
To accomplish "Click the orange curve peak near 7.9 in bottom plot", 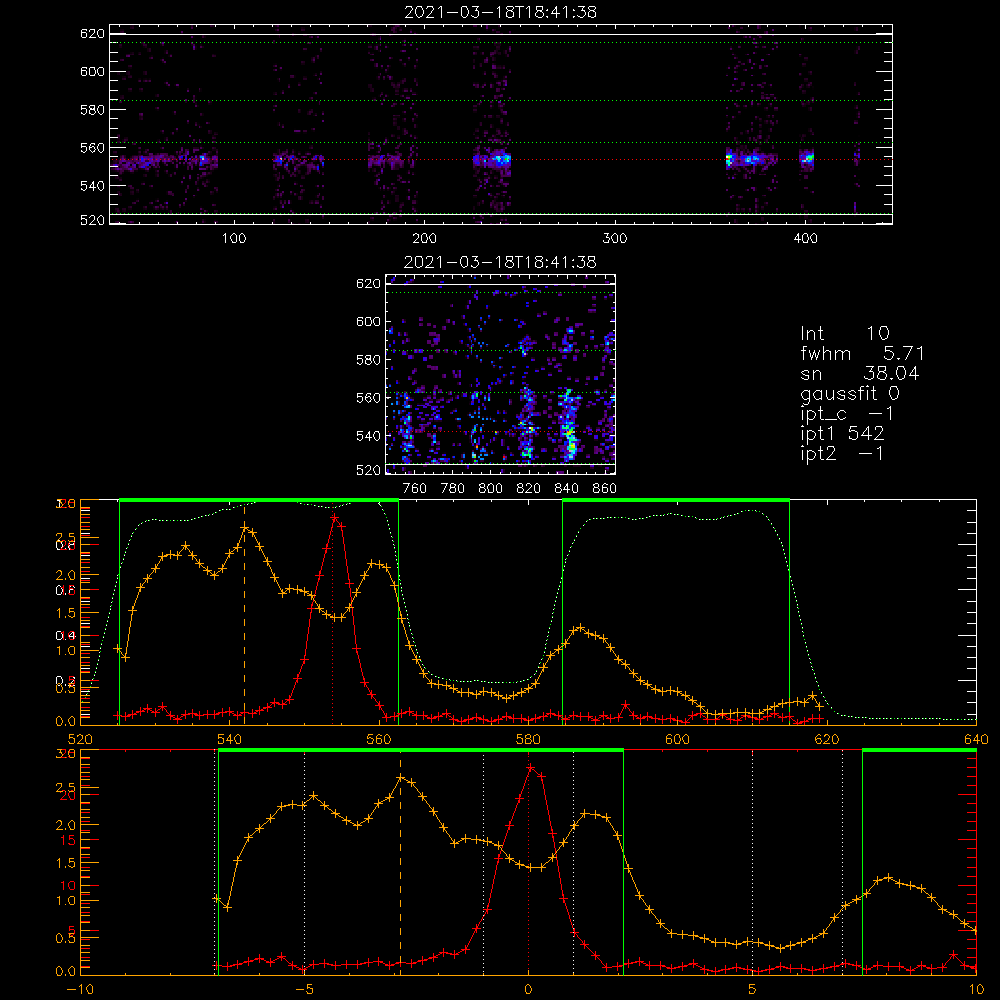I will click(x=887, y=878).
